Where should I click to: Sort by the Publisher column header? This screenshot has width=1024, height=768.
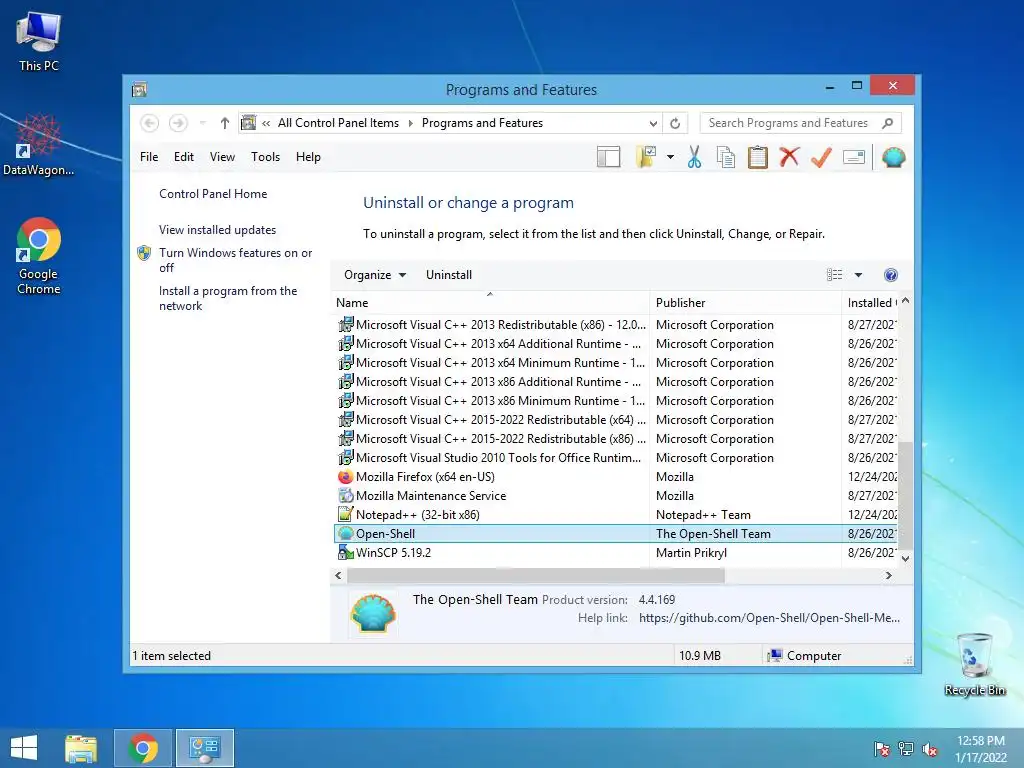click(746, 303)
